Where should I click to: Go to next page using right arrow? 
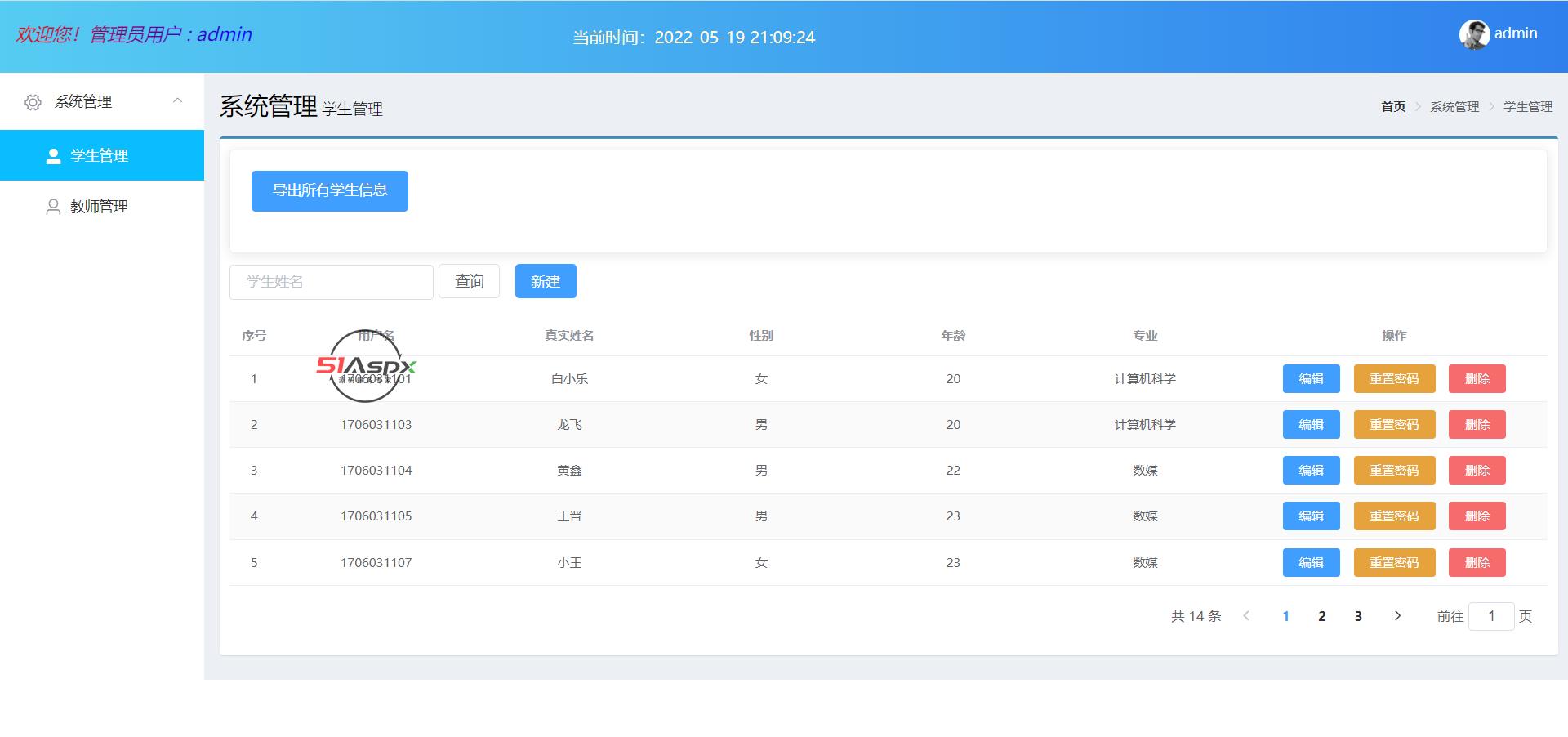point(1397,616)
